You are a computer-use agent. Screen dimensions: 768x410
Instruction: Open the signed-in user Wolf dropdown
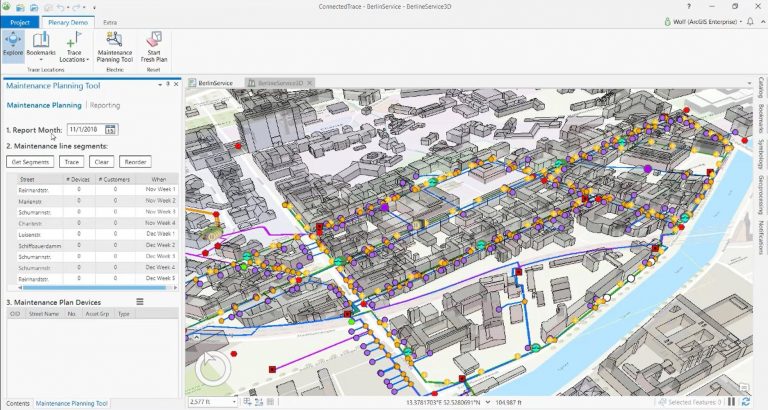coord(702,22)
